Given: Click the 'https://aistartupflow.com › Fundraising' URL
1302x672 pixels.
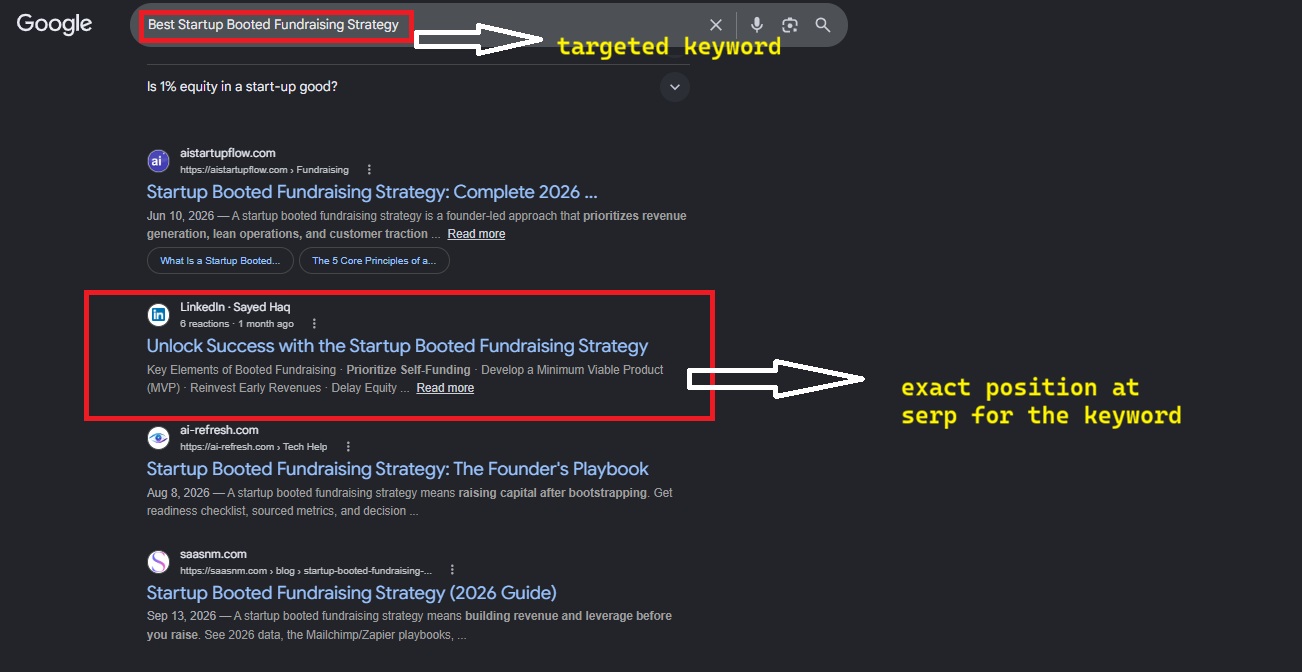Looking at the screenshot, I should click(264, 170).
